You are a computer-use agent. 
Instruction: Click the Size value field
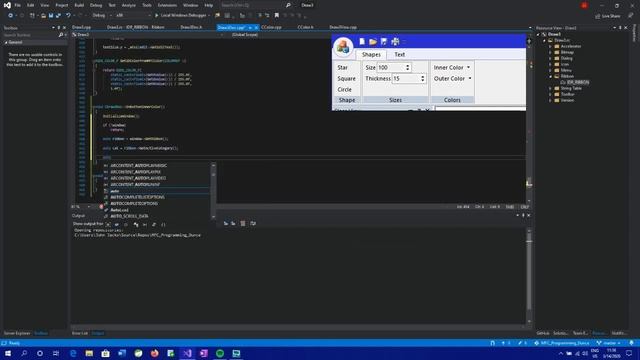(391, 67)
